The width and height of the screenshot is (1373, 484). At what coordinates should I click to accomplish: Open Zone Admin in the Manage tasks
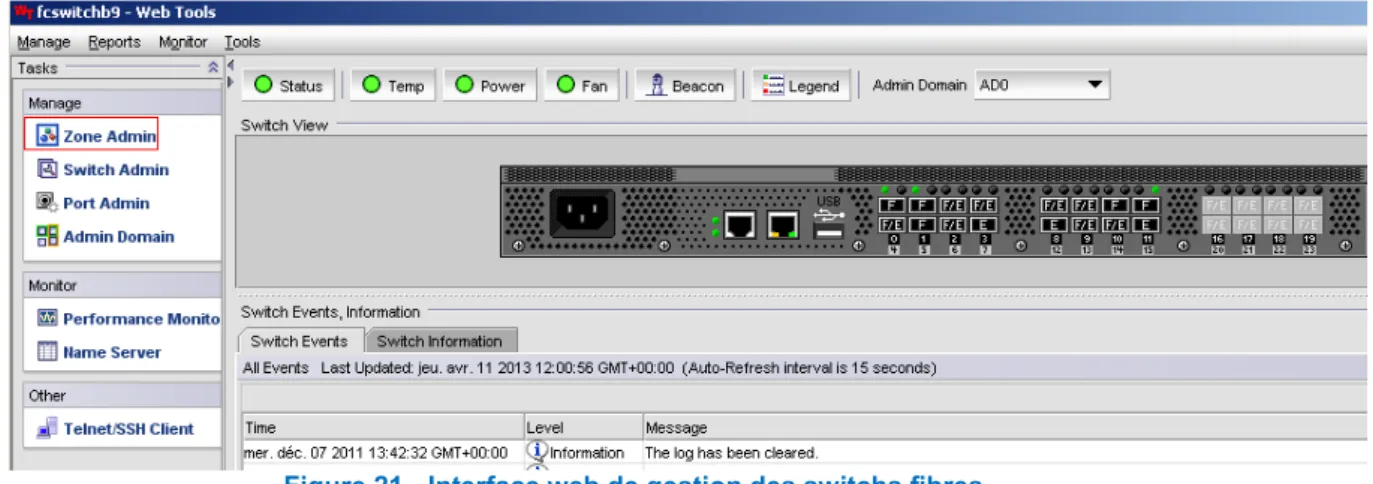coord(98,137)
